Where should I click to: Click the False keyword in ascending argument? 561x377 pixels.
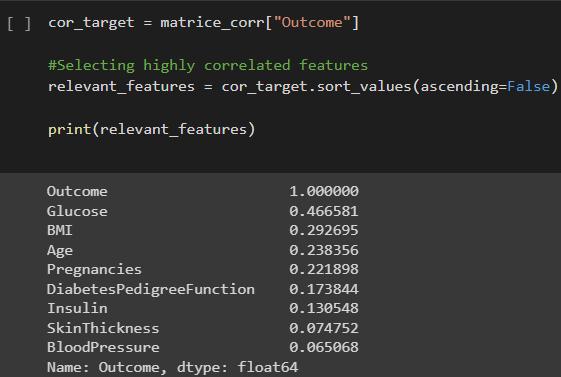coord(528,87)
